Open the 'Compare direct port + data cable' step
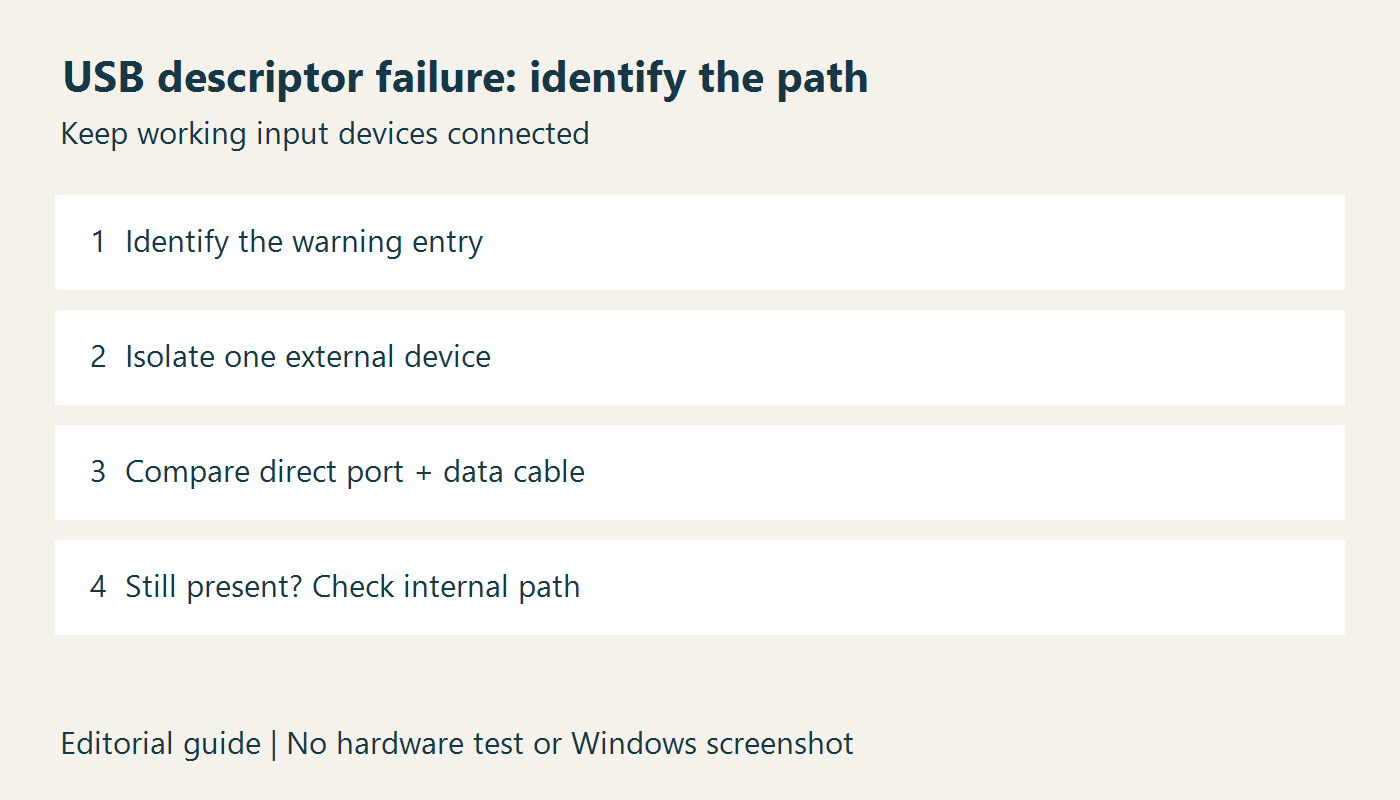This screenshot has height=800, width=1400. click(700, 473)
